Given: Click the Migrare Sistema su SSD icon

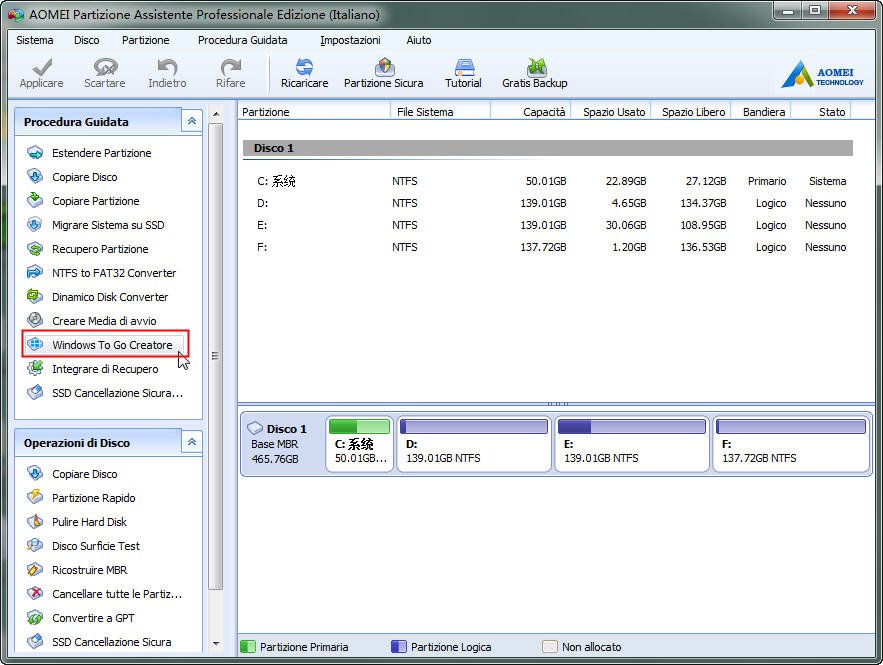Looking at the screenshot, I should 35,225.
